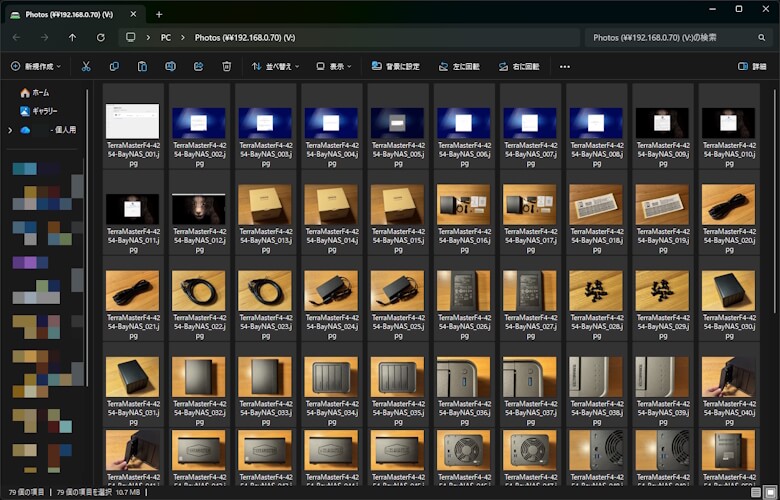Click the Copy icon in toolbar
The height and width of the screenshot is (500, 780).
pos(114,67)
